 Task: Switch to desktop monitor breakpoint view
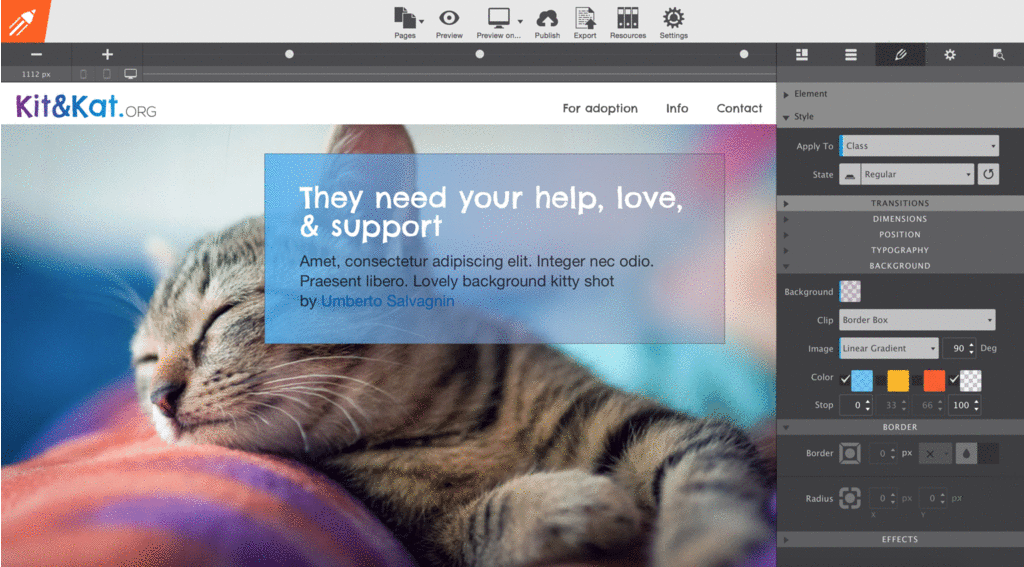point(130,74)
